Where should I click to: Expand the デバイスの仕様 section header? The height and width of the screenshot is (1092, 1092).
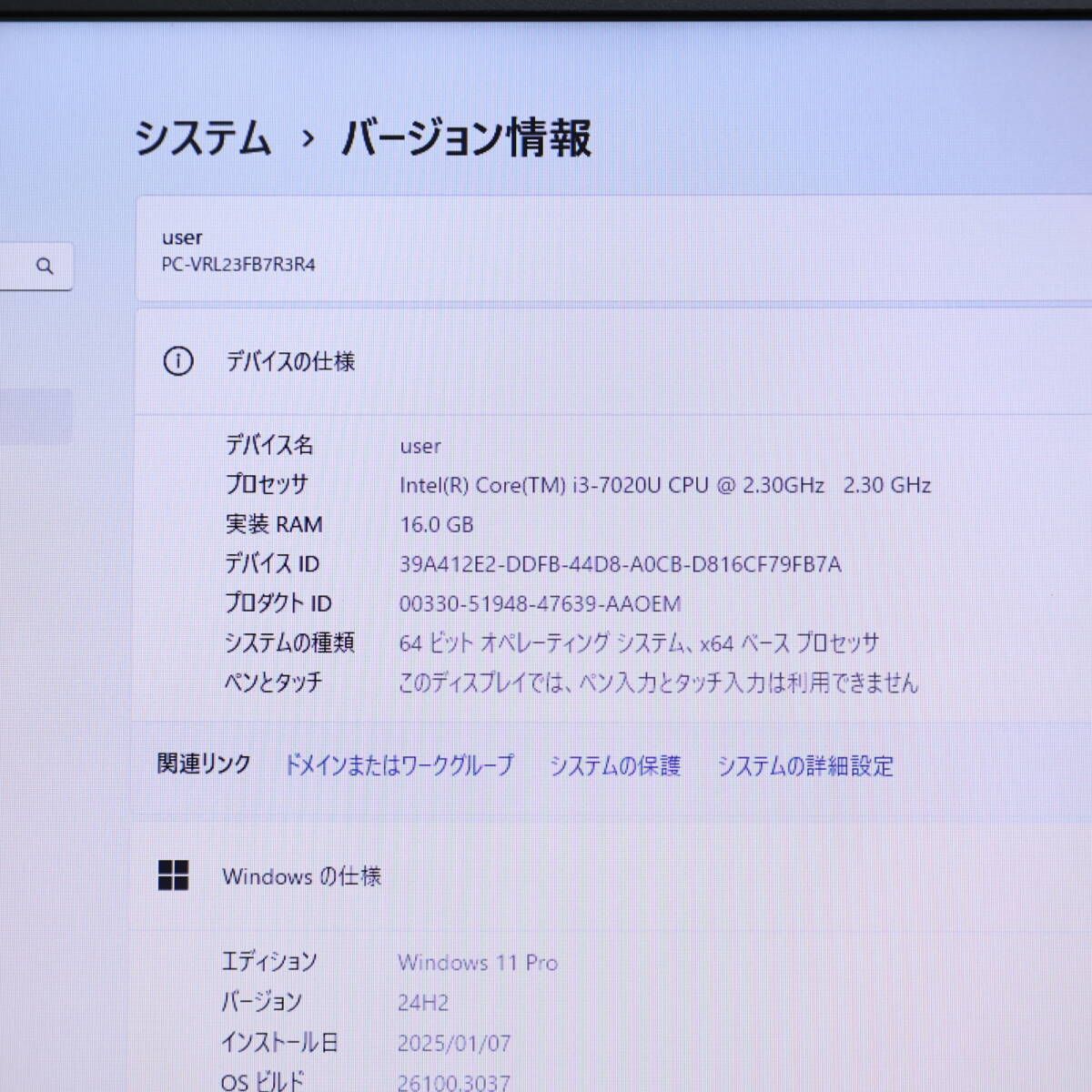pos(614,361)
